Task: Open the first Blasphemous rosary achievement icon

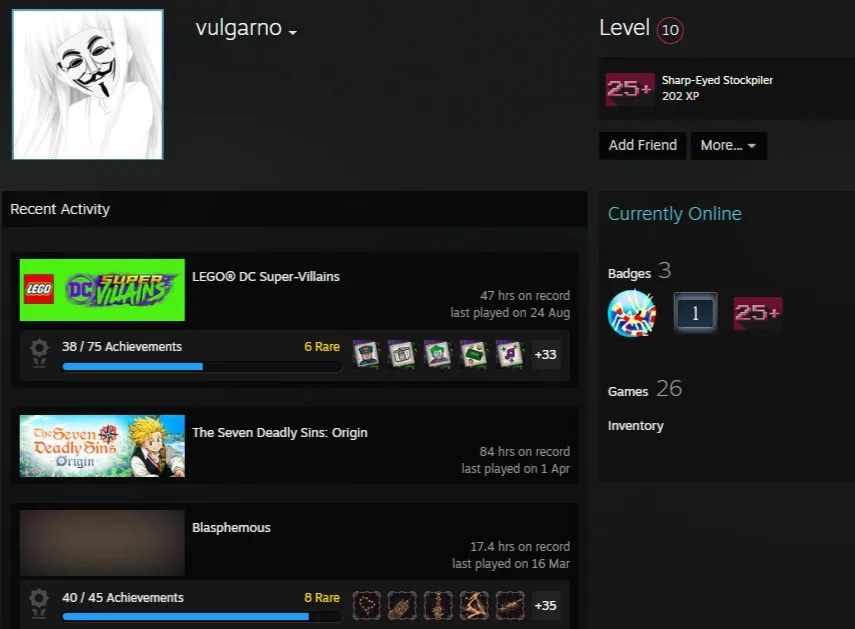Action: pyautogui.click(x=366, y=606)
